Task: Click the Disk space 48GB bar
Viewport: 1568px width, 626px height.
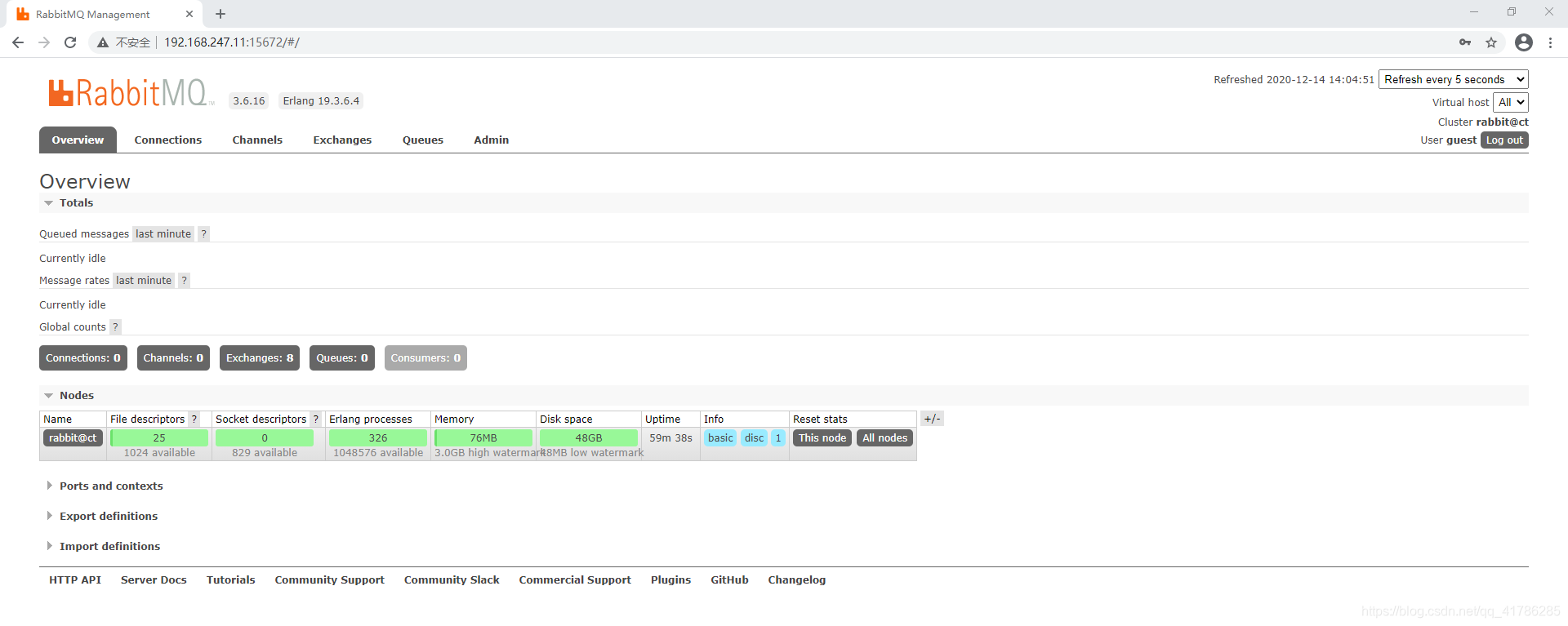Action: click(589, 438)
